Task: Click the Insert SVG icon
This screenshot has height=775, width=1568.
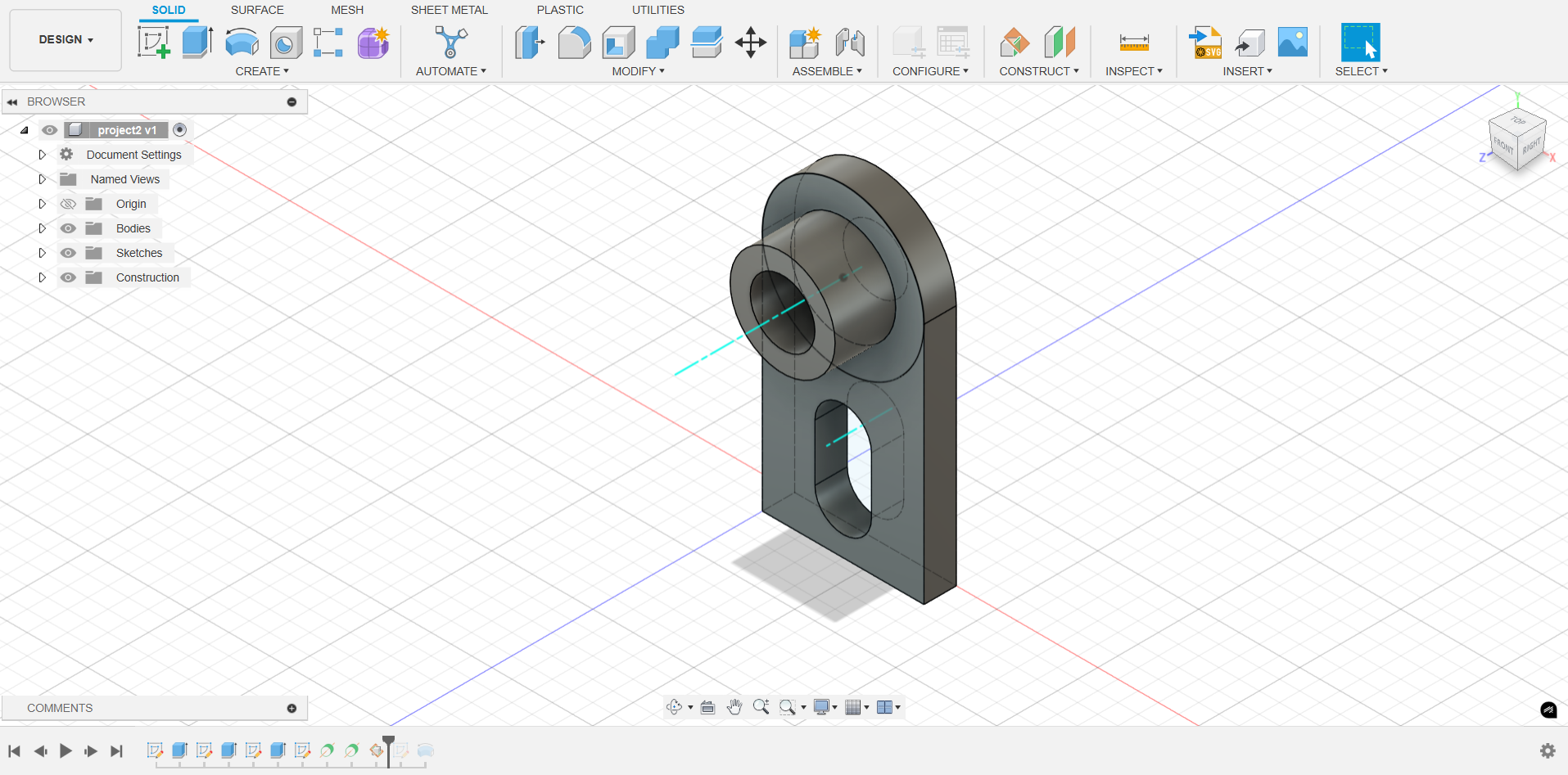Action: tap(1205, 43)
